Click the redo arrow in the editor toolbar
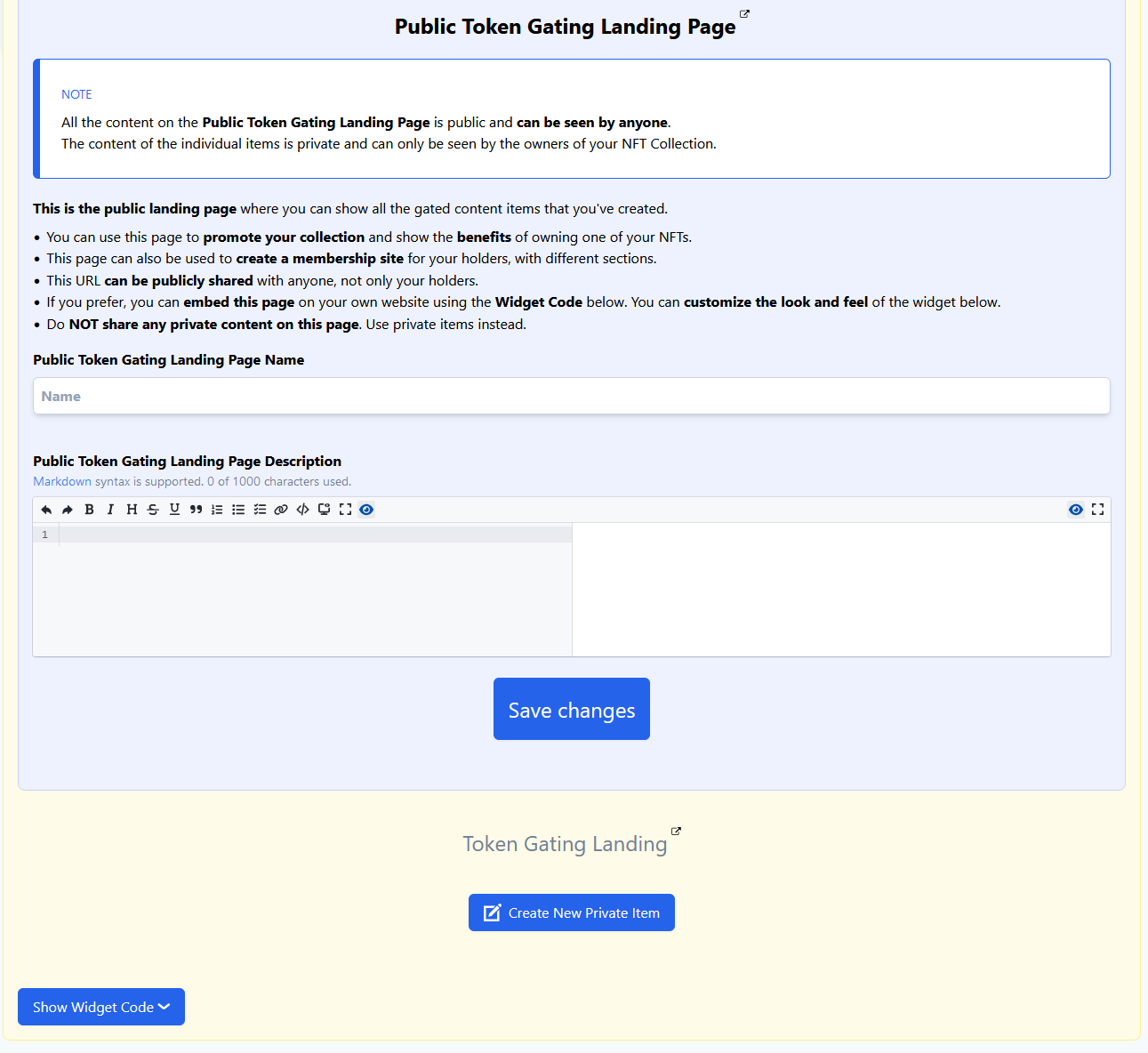The height and width of the screenshot is (1053, 1148). coord(68,510)
